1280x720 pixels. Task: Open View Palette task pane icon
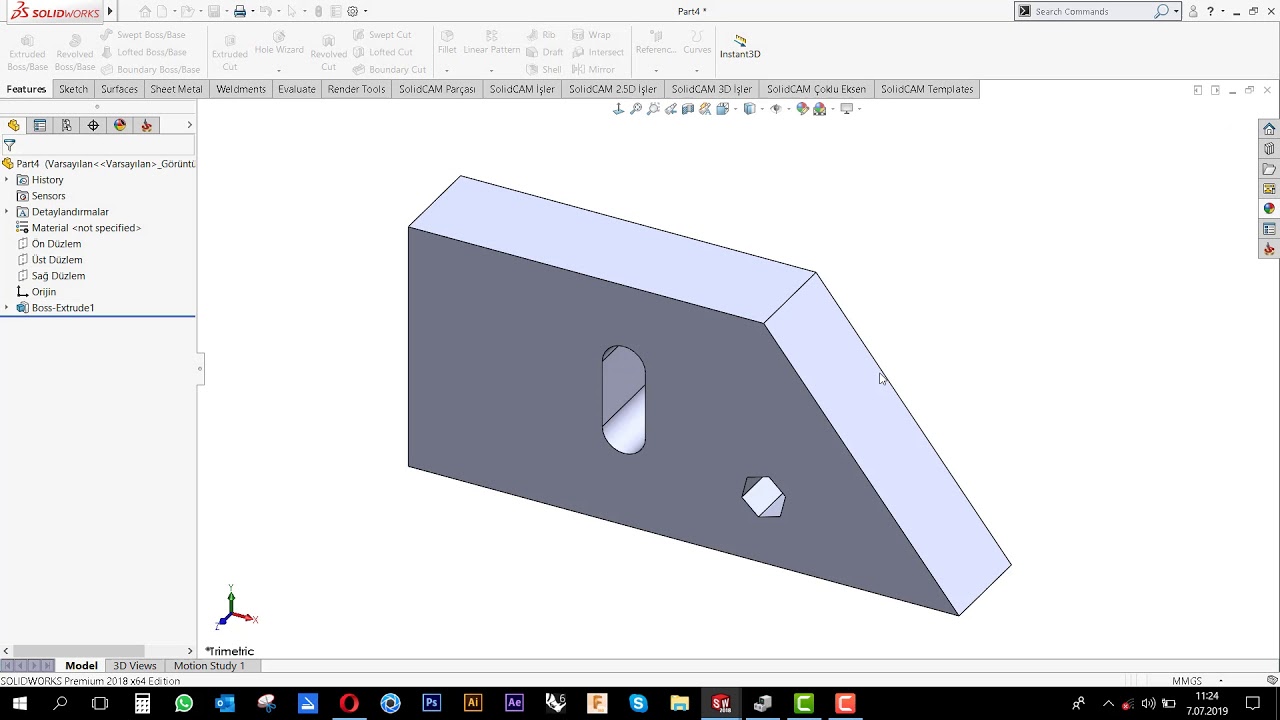(1269, 189)
